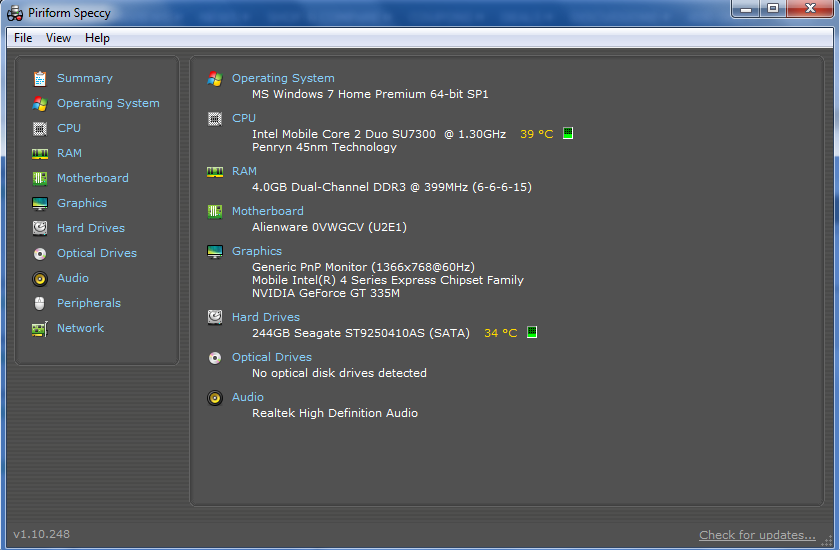Screen dimensions: 840x550
Task: Click Check for updates link
Action: click(758, 535)
